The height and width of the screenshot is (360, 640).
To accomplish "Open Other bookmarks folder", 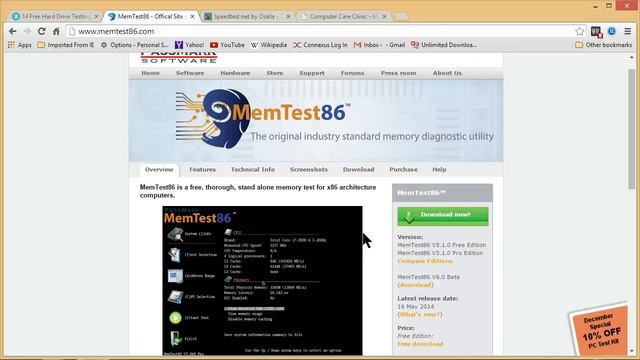I will [x=604, y=45].
